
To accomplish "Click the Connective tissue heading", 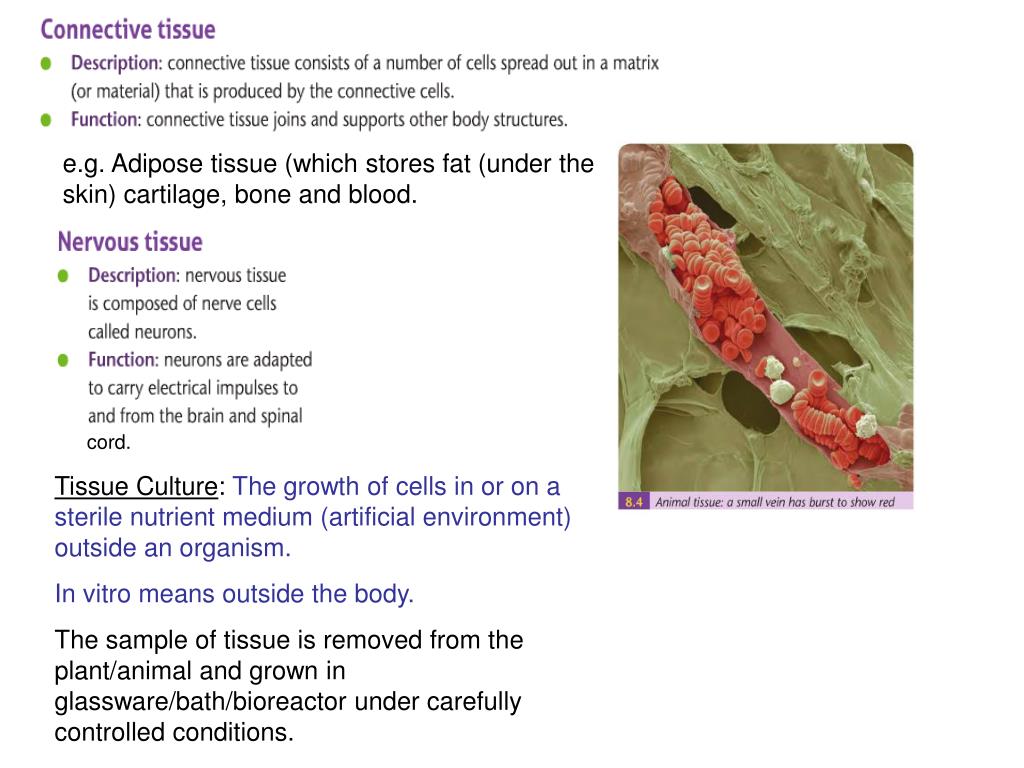I will (x=128, y=30).
